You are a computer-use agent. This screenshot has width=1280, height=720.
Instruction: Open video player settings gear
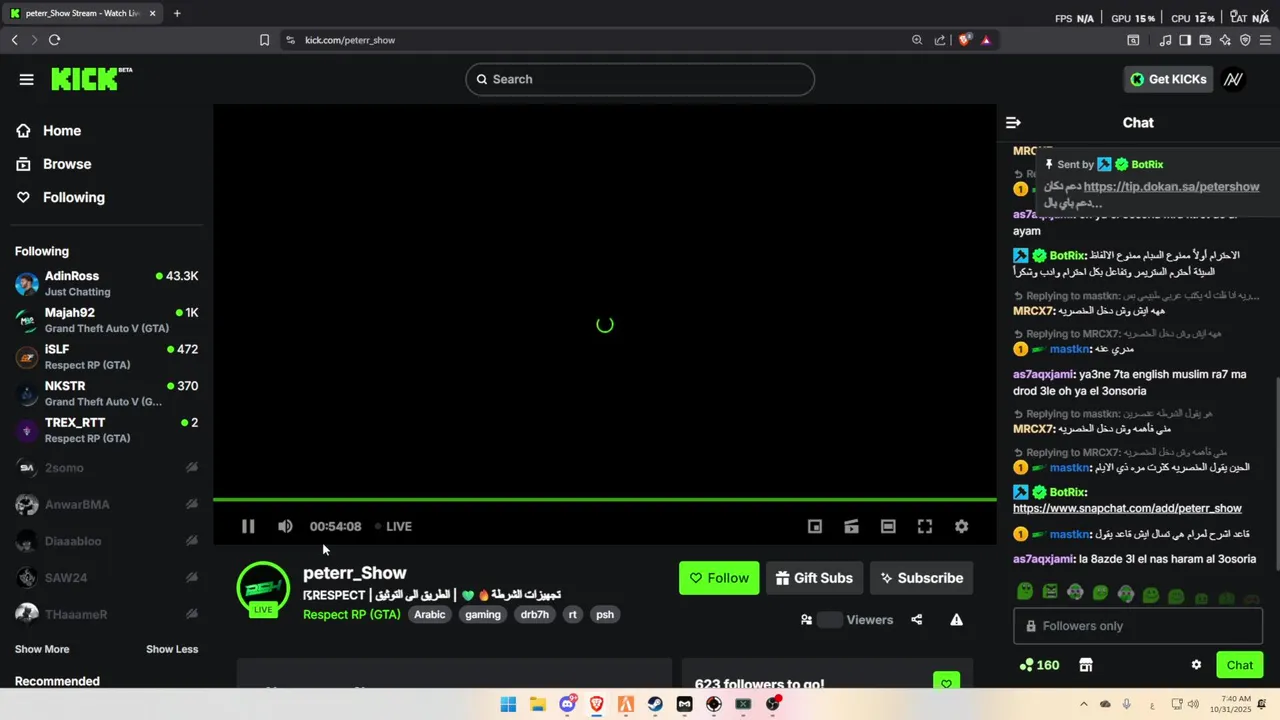(x=961, y=526)
